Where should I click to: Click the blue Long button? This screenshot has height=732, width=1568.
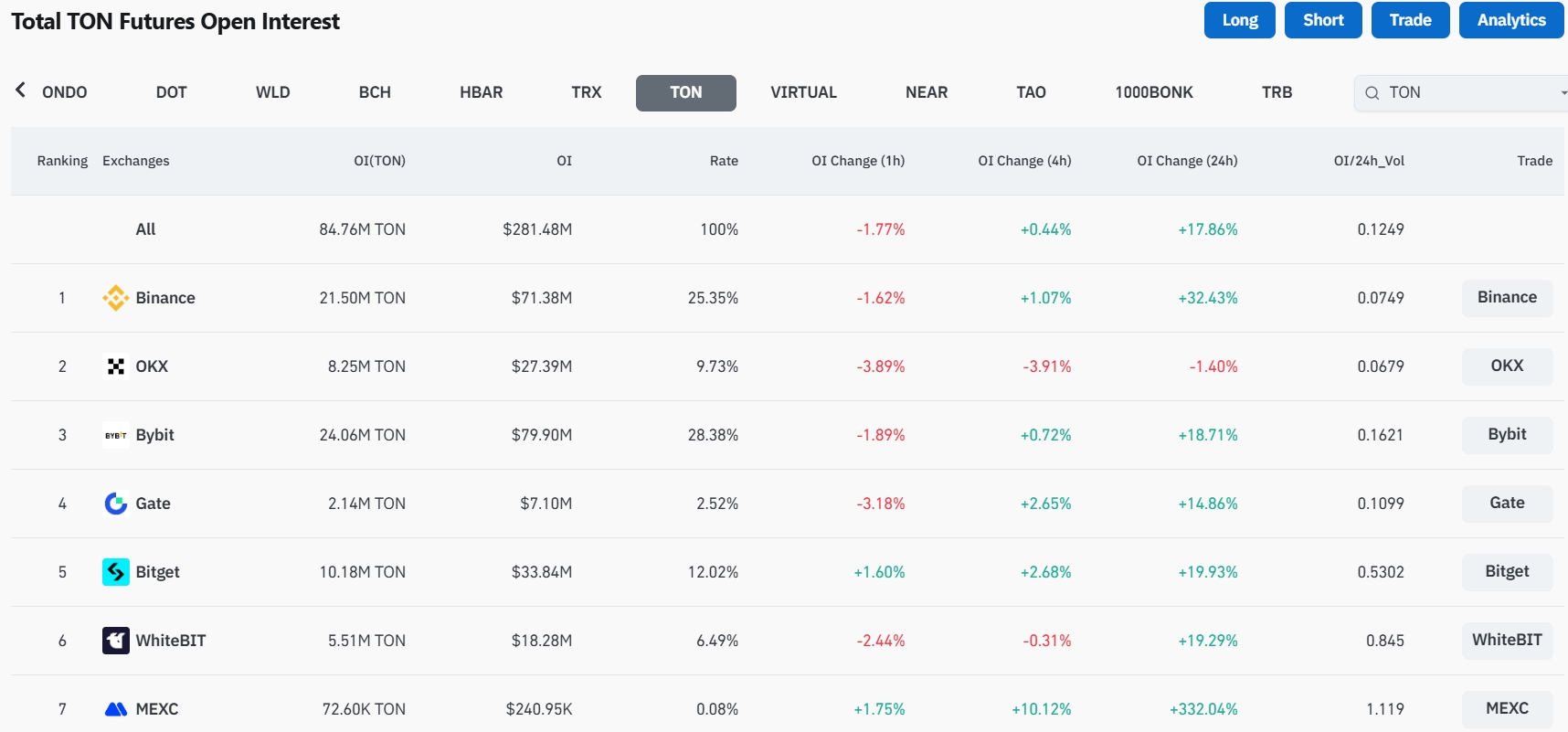pos(1240,20)
